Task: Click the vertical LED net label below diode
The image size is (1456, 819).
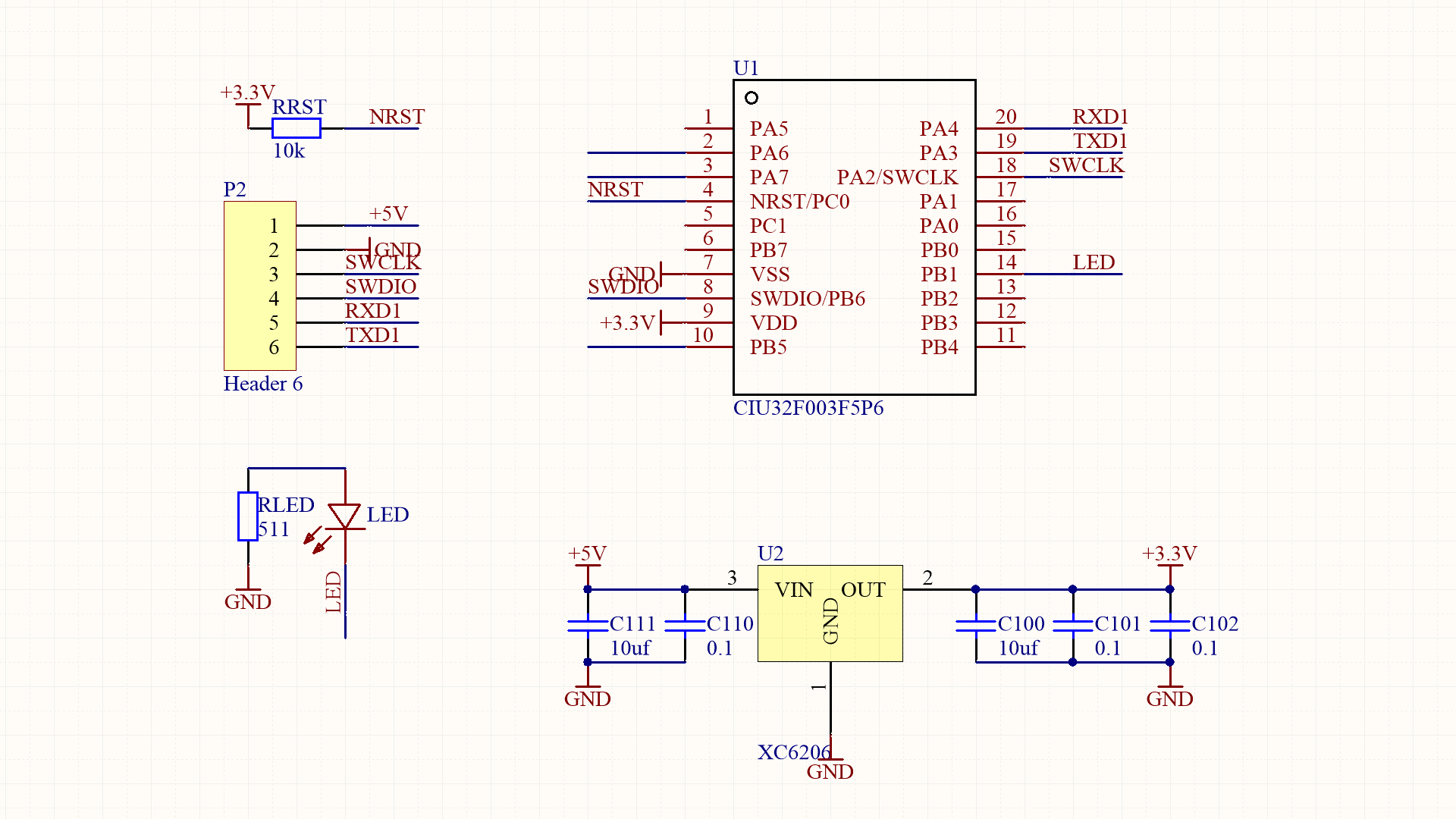Action: pos(334,591)
